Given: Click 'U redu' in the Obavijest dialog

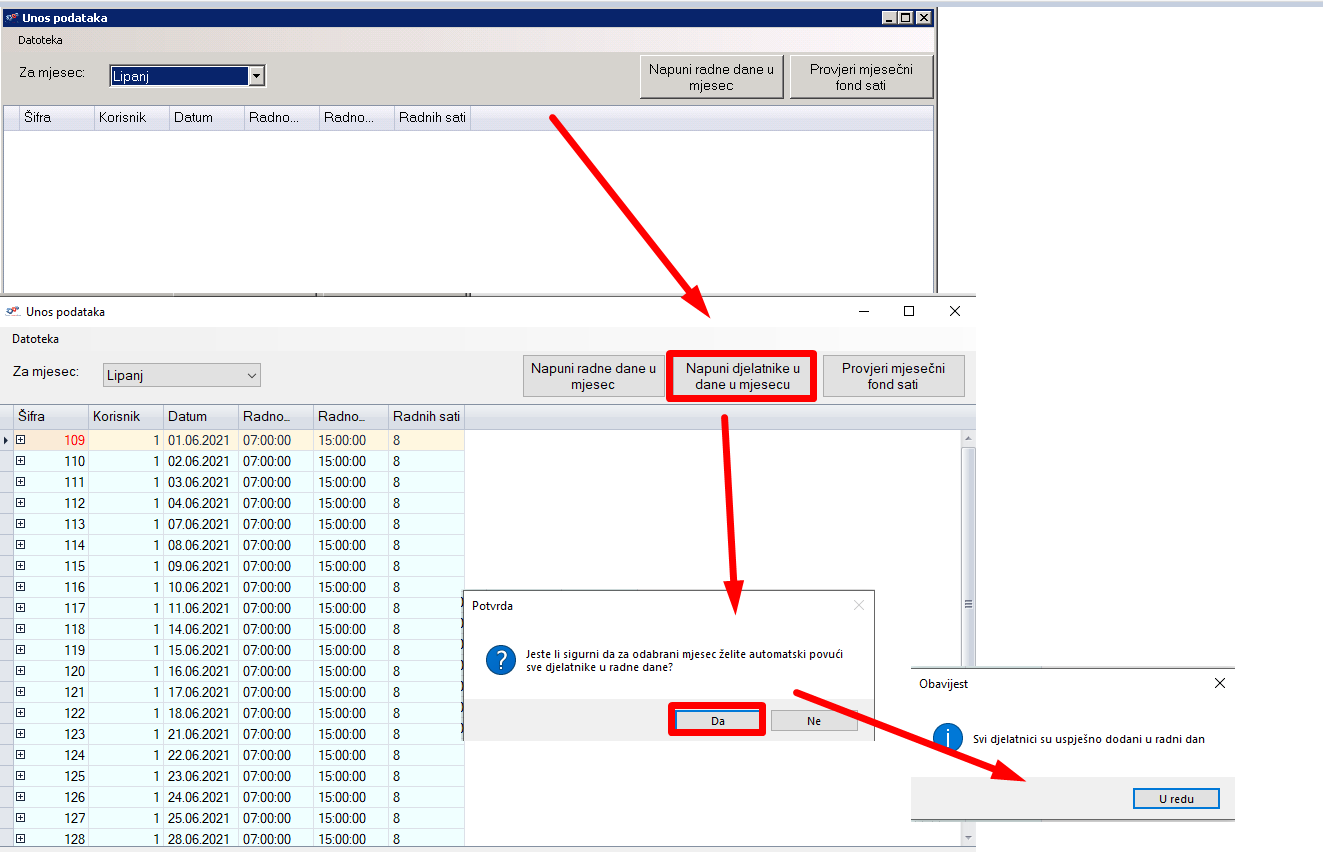Looking at the screenshot, I should point(1176,798).
